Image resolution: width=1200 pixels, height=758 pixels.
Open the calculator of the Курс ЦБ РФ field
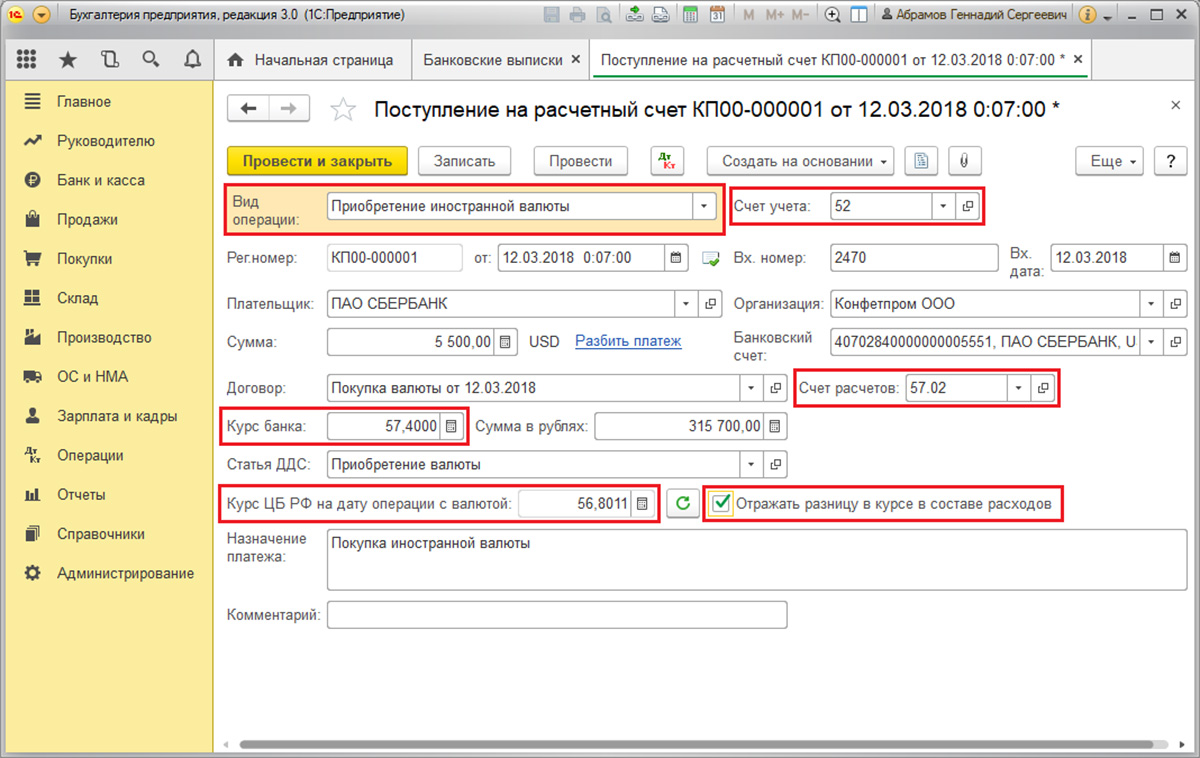point(643,504)
